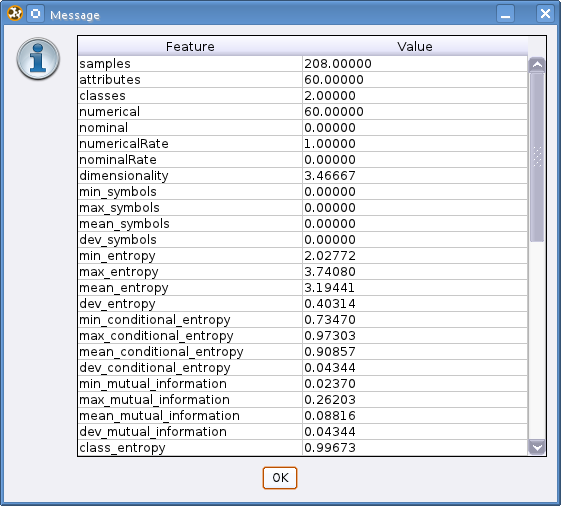Click the class_entropy row
Screen dimensions: 561x506
[x=303, y=448]
